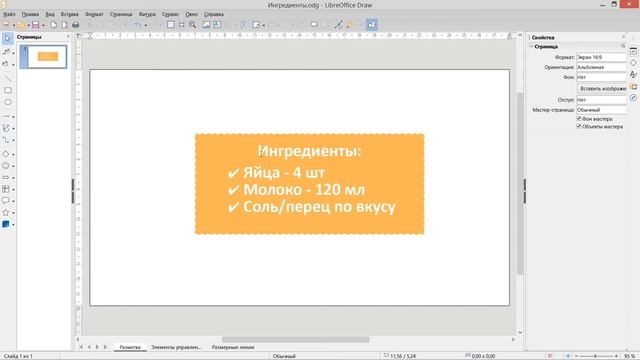Click the Insert Image icon
Viewport: 640px width, 360px height.
click(206, 25)
